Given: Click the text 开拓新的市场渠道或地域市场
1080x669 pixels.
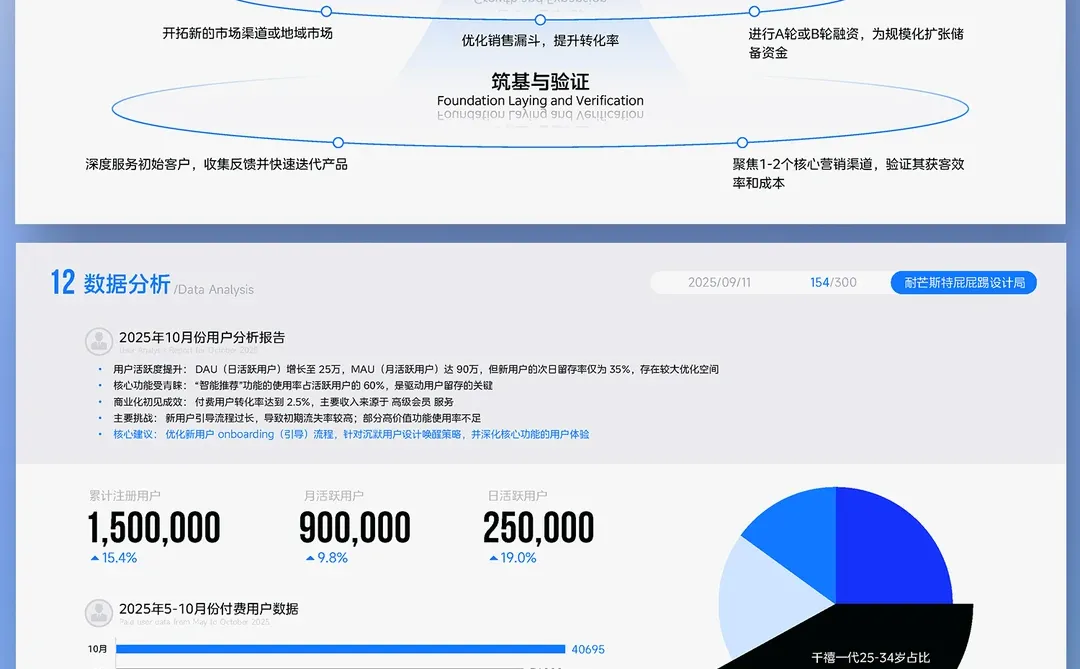Looking at the screenshot, I should [247, 33].
